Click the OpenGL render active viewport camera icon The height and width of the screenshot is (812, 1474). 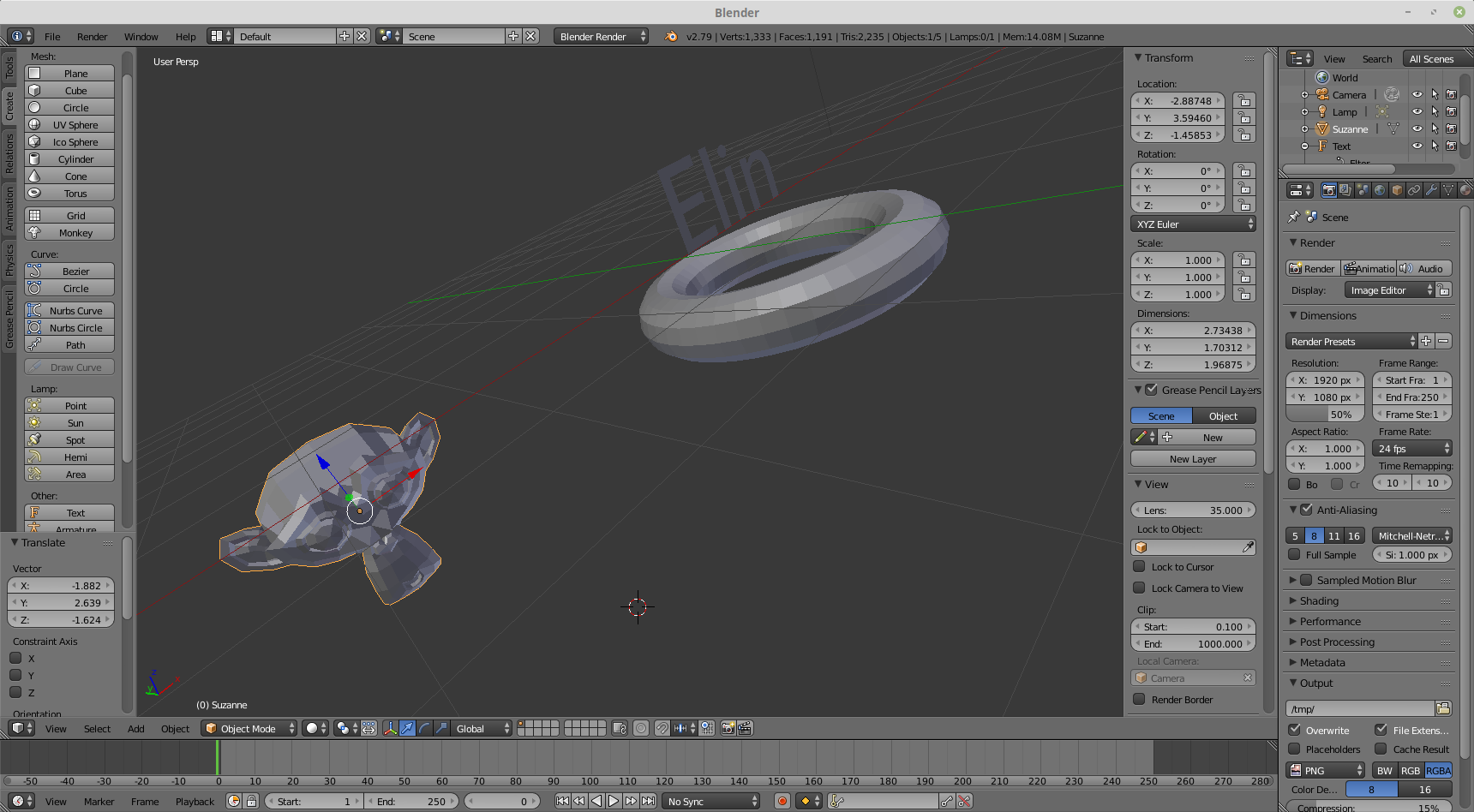tap(728, 728)
